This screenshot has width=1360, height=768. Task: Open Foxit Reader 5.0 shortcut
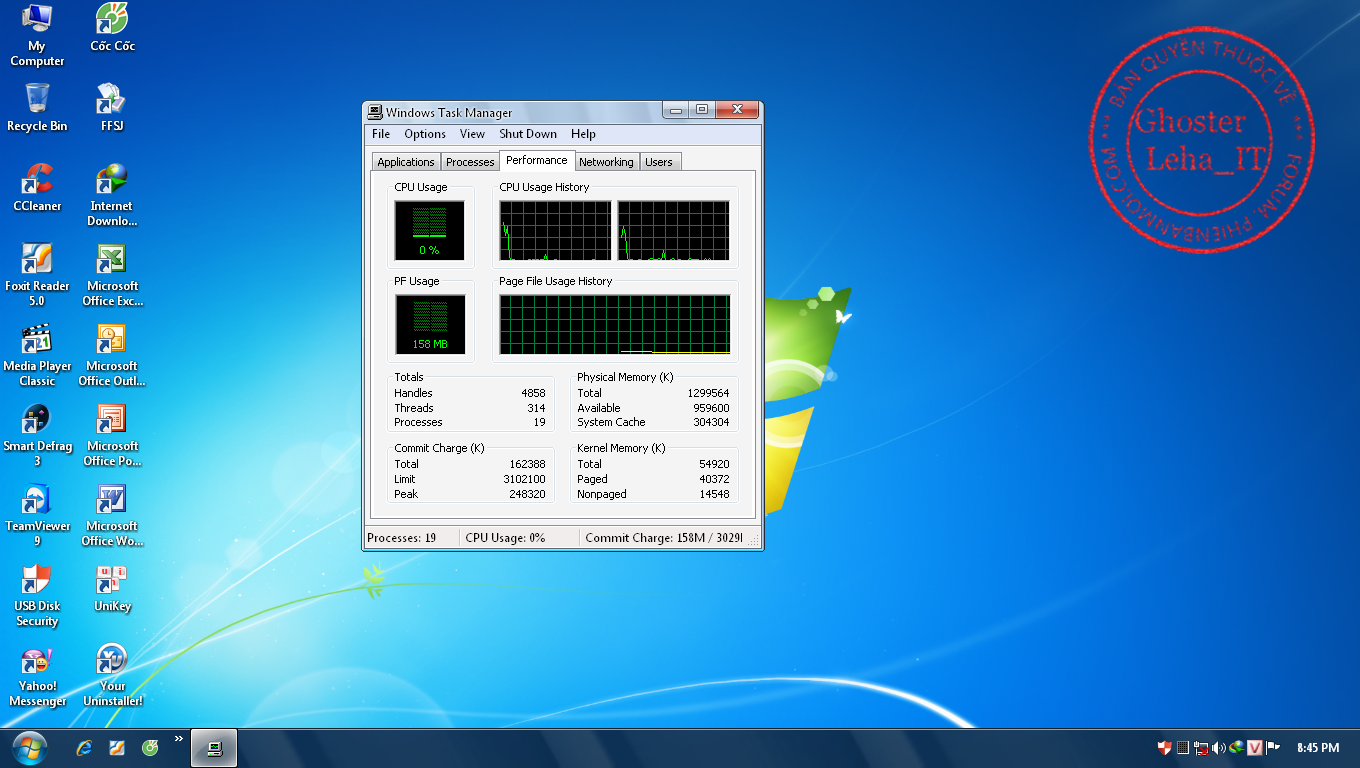37,261
